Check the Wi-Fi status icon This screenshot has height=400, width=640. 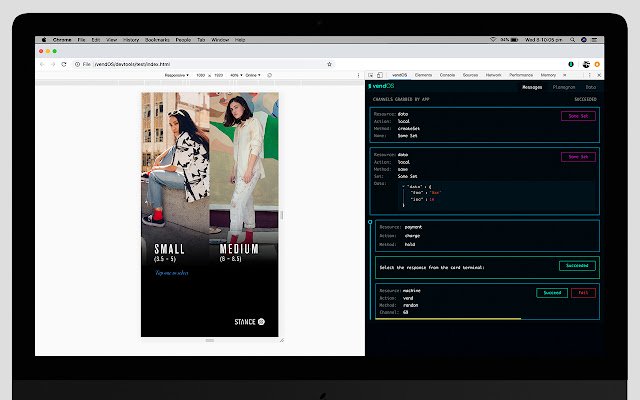[x=493, y=40]
